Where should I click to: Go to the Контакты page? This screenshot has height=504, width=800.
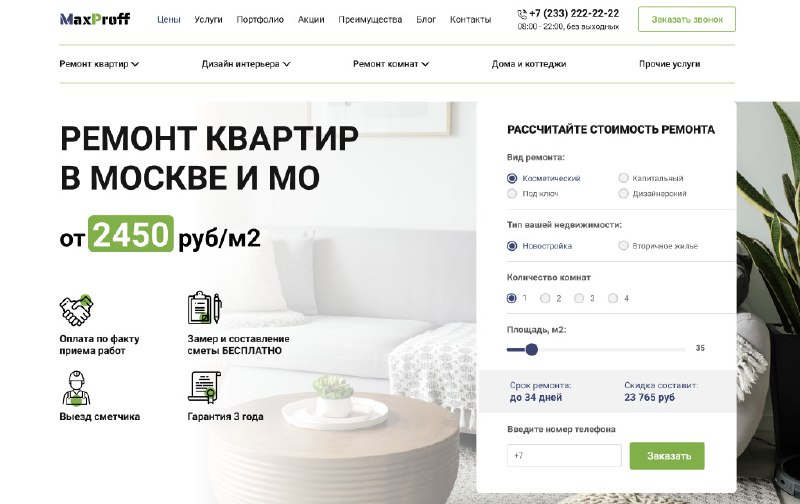470,19
